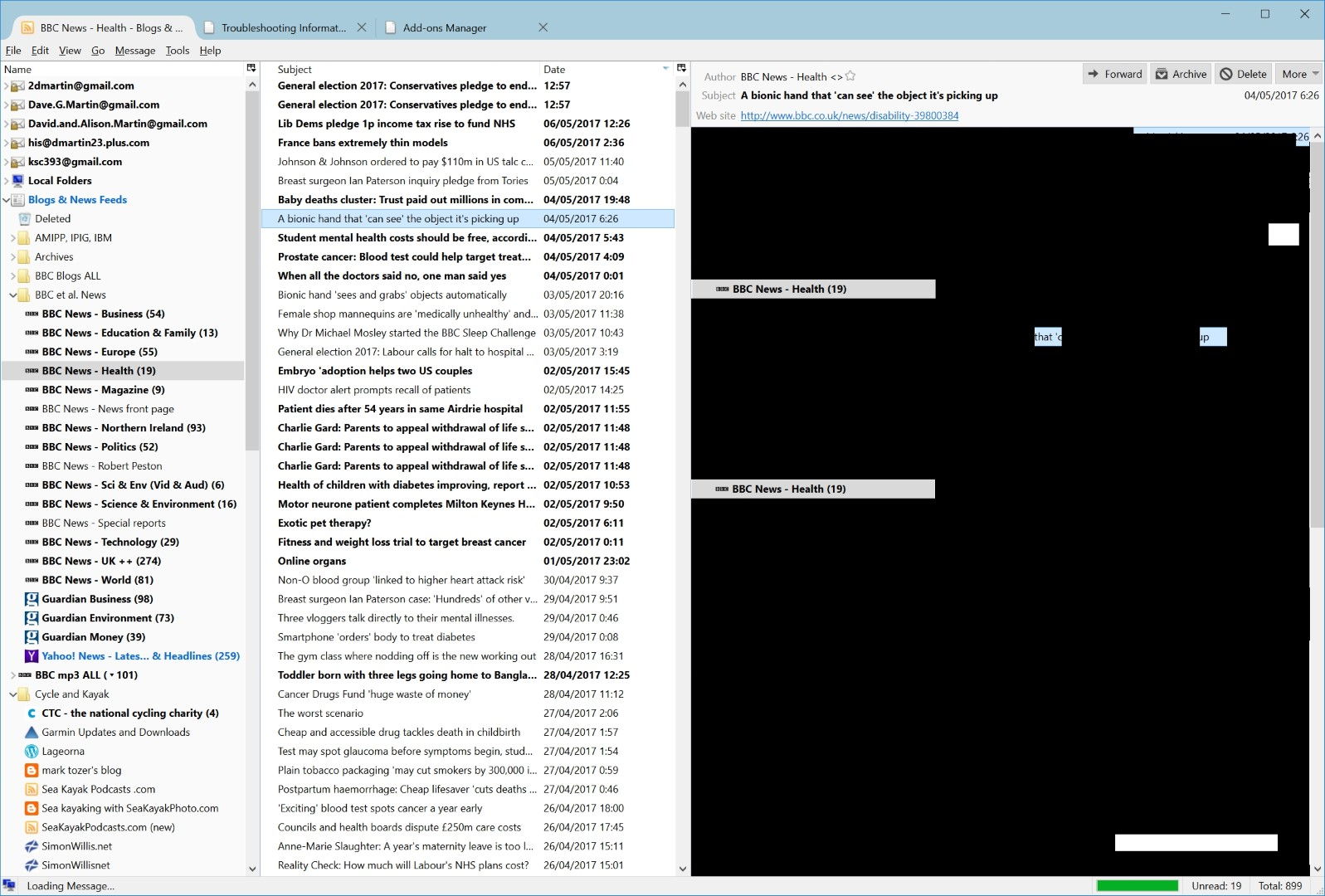Viewport: 1325px width, 896px height.
Task: Toggle online status icon in status bar
Action: coord(10,885)
